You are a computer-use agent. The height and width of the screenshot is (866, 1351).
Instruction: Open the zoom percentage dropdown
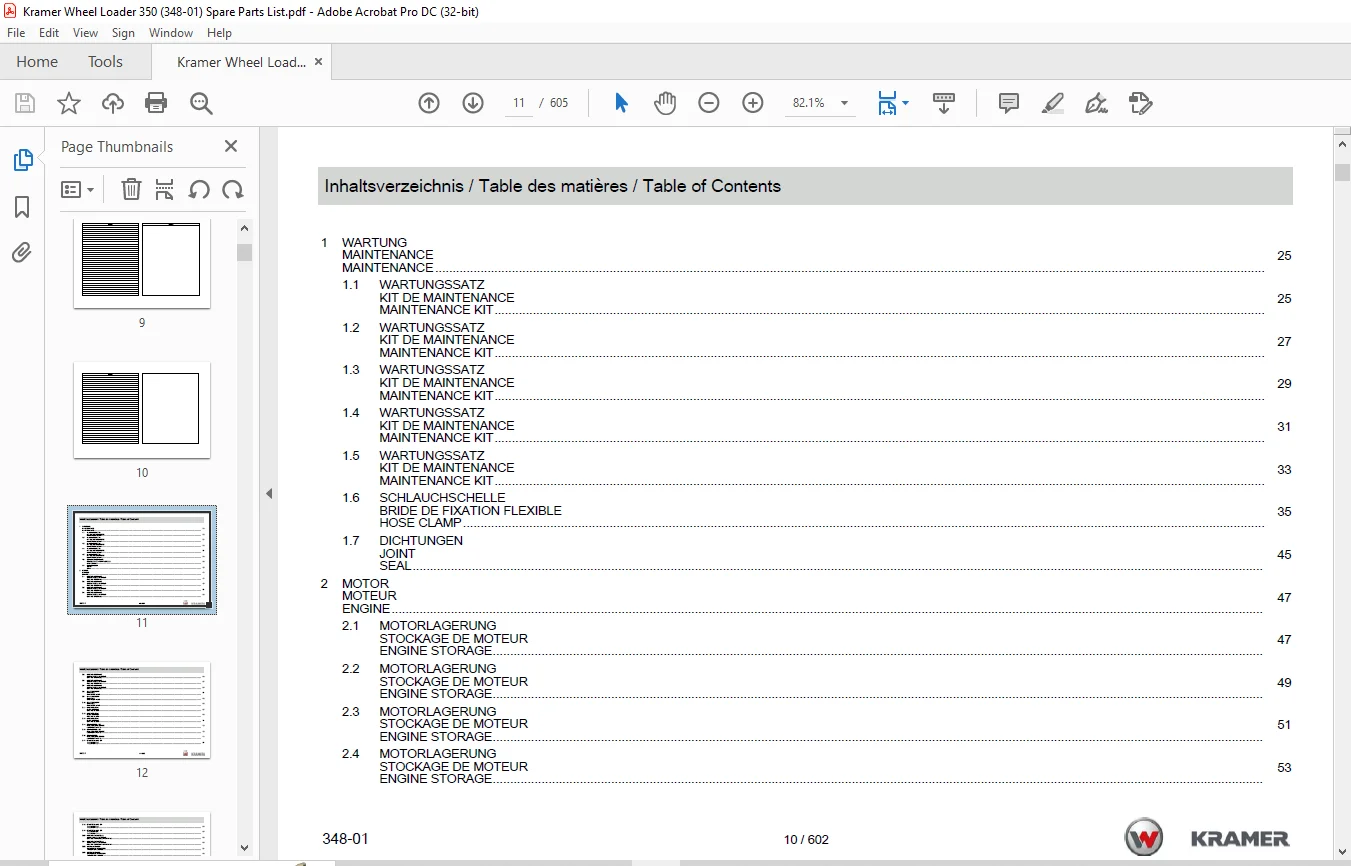tap(844, 103)
